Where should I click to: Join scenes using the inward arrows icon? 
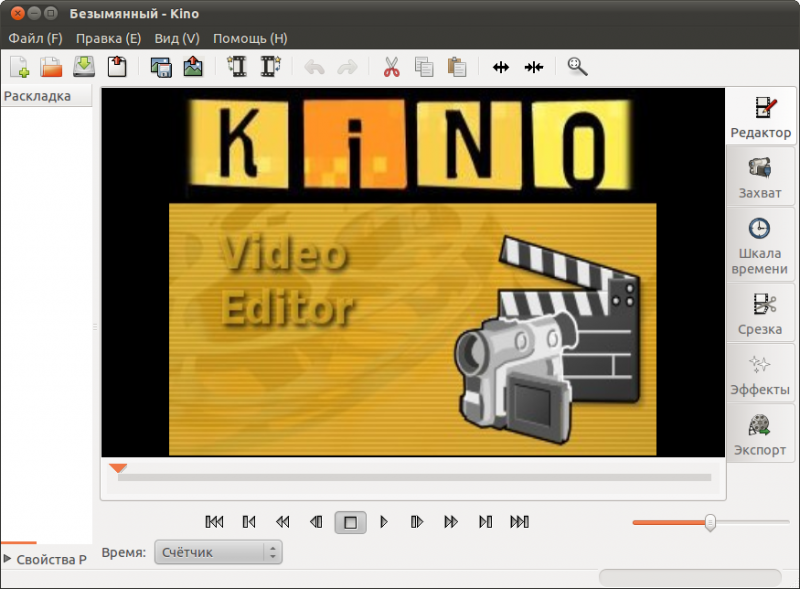click(x=534, y=67)
